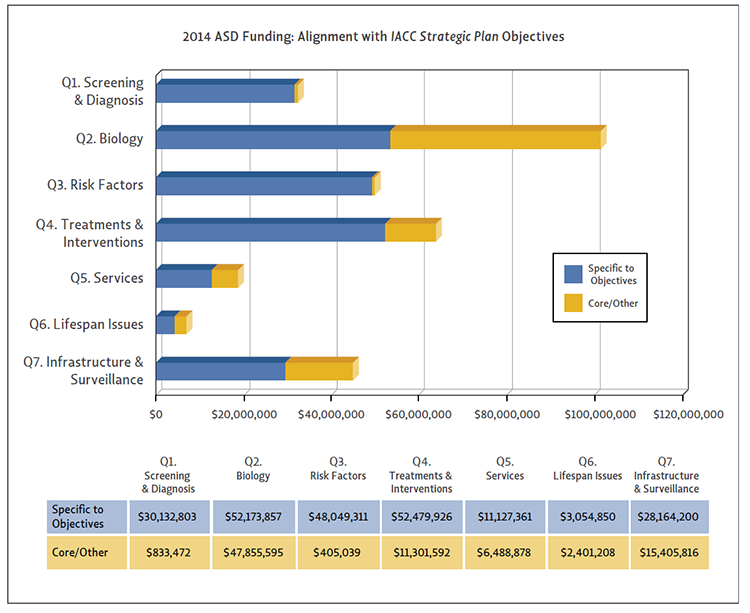Select the yellow part of Q4 Treatments bar

pos(410,232)
